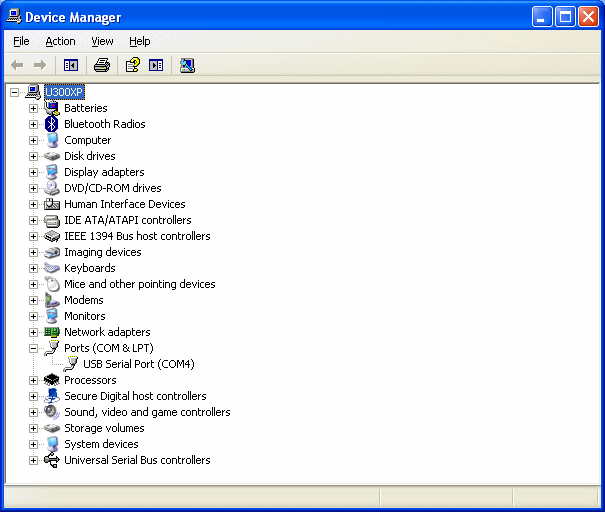Screen dimensions: 605x512
Task: Expand the Batteries node
Action: pyautogui.click(x=33, y=108)
